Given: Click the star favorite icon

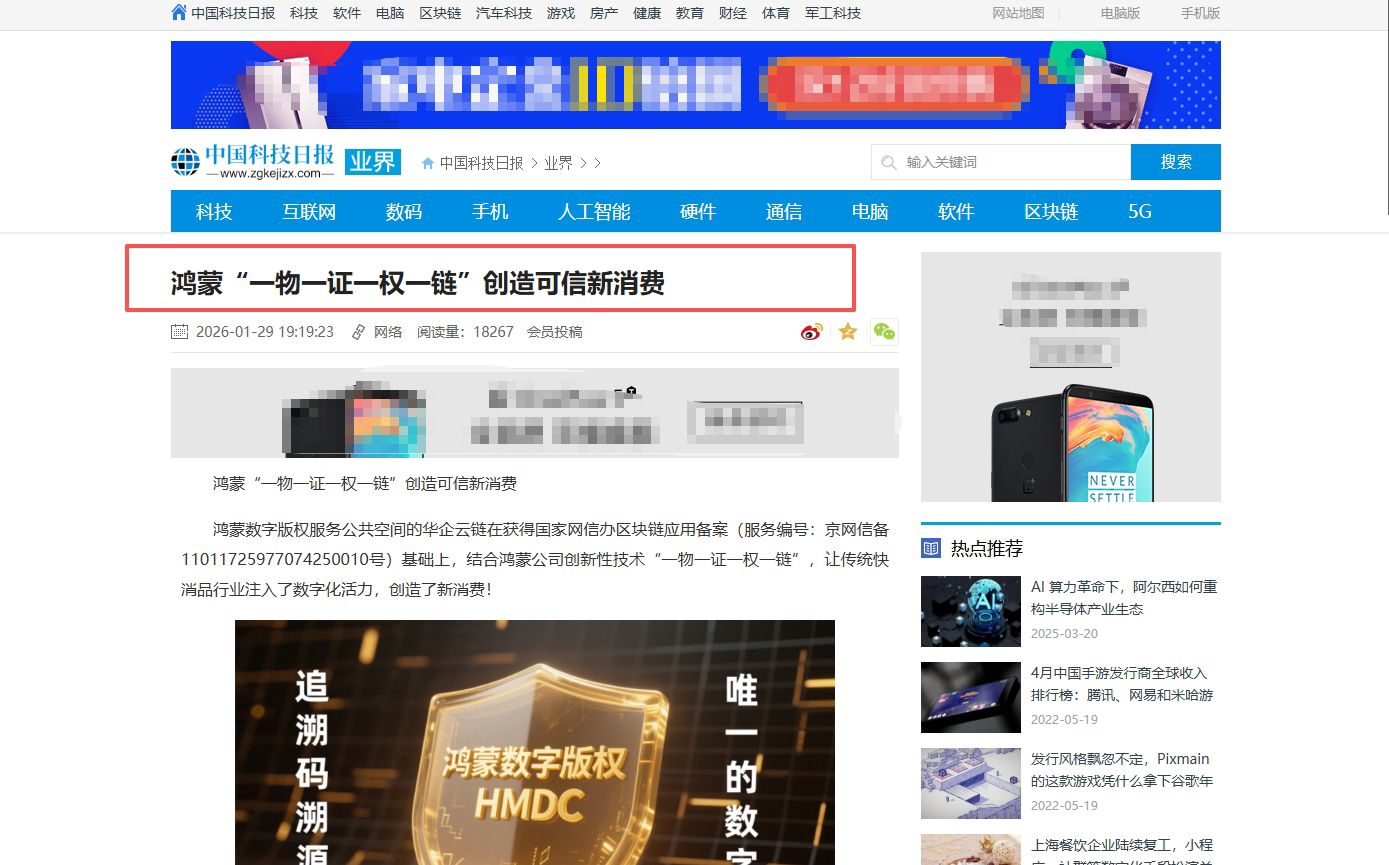Looking at the screenshot, I should 848,332.
